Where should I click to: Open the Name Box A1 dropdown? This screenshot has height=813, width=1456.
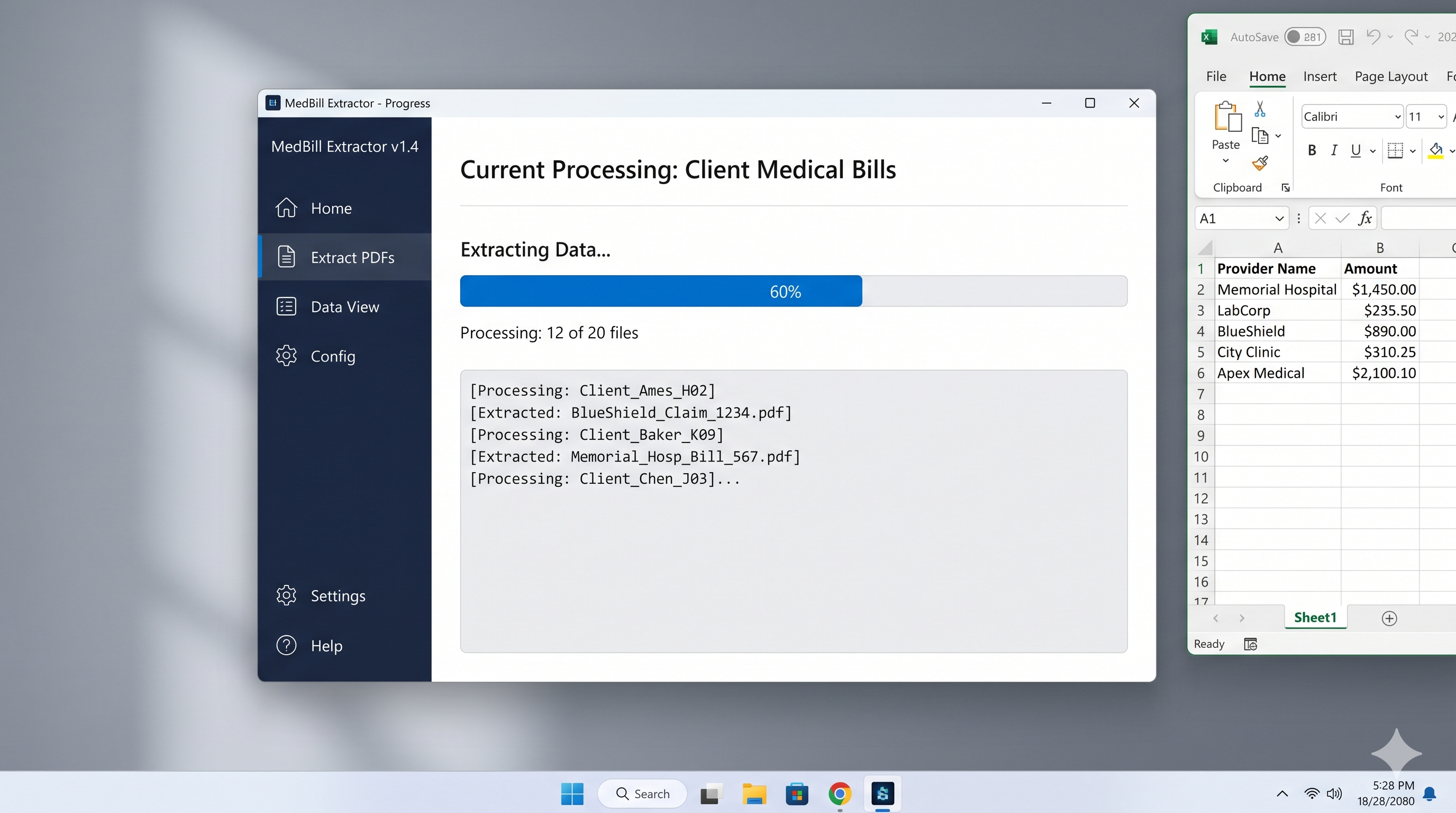(1280, 219)
